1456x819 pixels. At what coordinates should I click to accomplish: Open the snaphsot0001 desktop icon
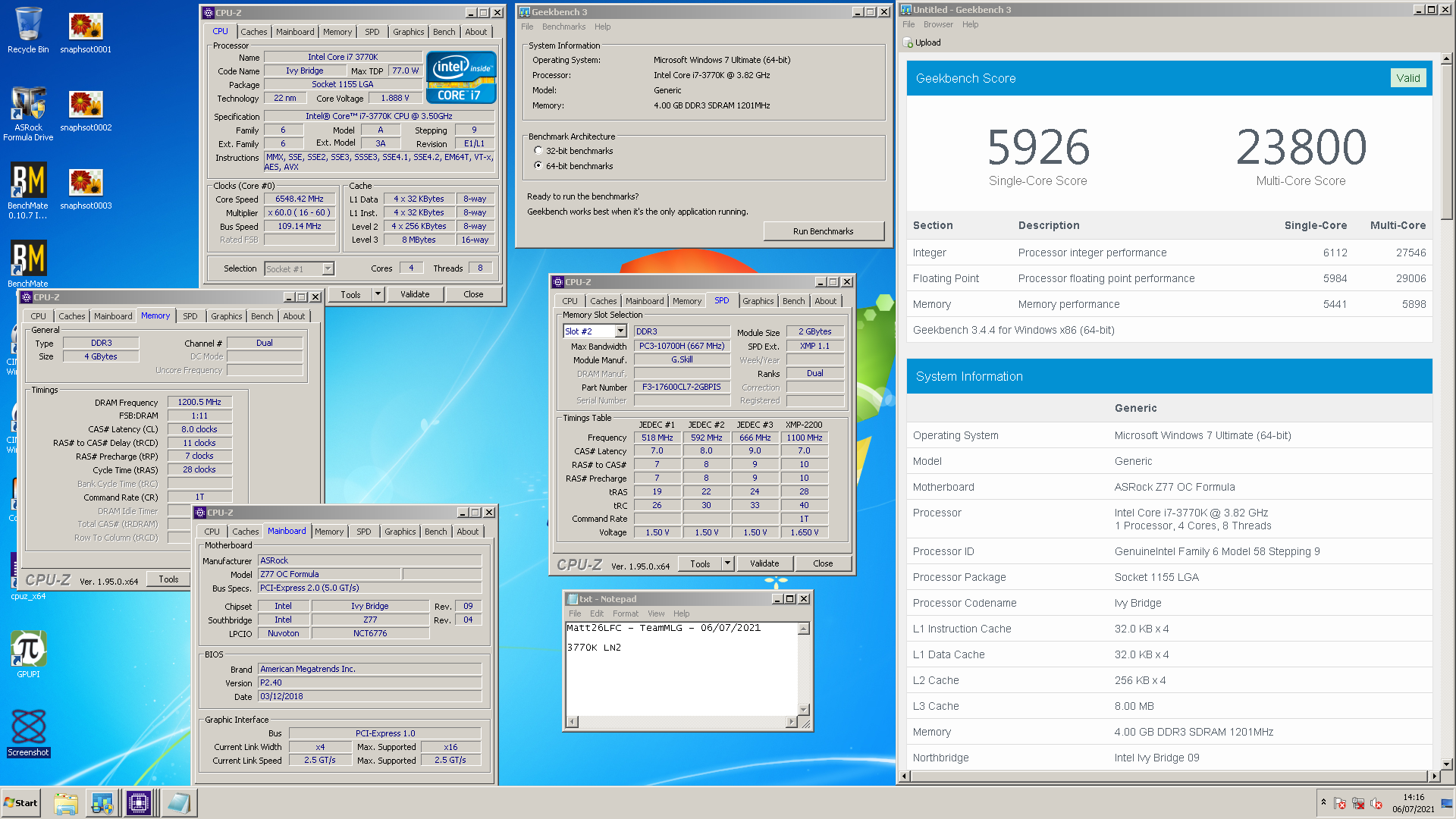pyautogui.click(x=86, y=30)
